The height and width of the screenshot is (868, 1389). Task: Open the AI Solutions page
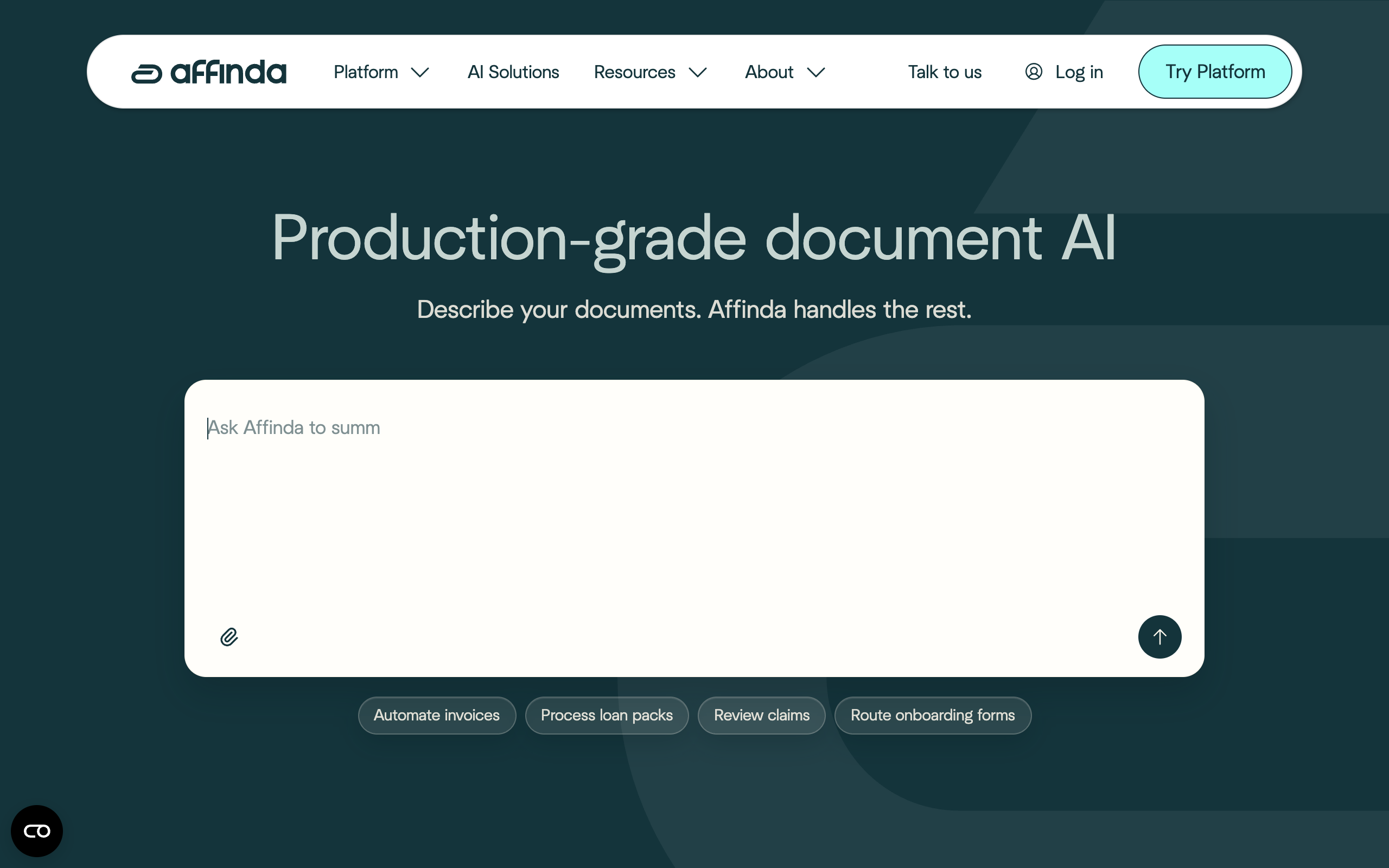point(513,72)
